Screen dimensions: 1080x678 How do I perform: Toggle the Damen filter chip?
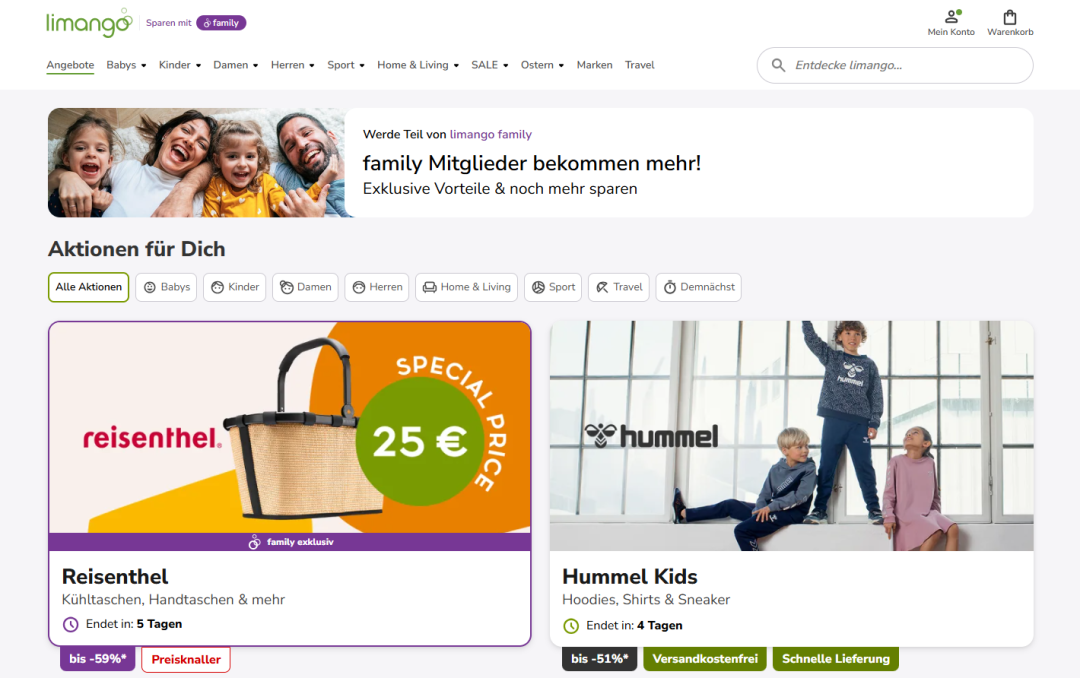click(x=305, y=287)
